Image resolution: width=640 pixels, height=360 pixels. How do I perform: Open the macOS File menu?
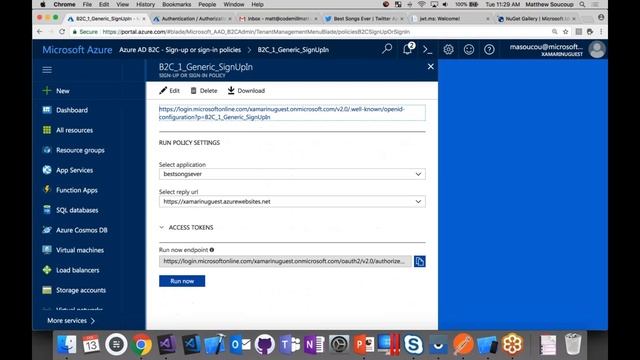(x=87, y=4)
